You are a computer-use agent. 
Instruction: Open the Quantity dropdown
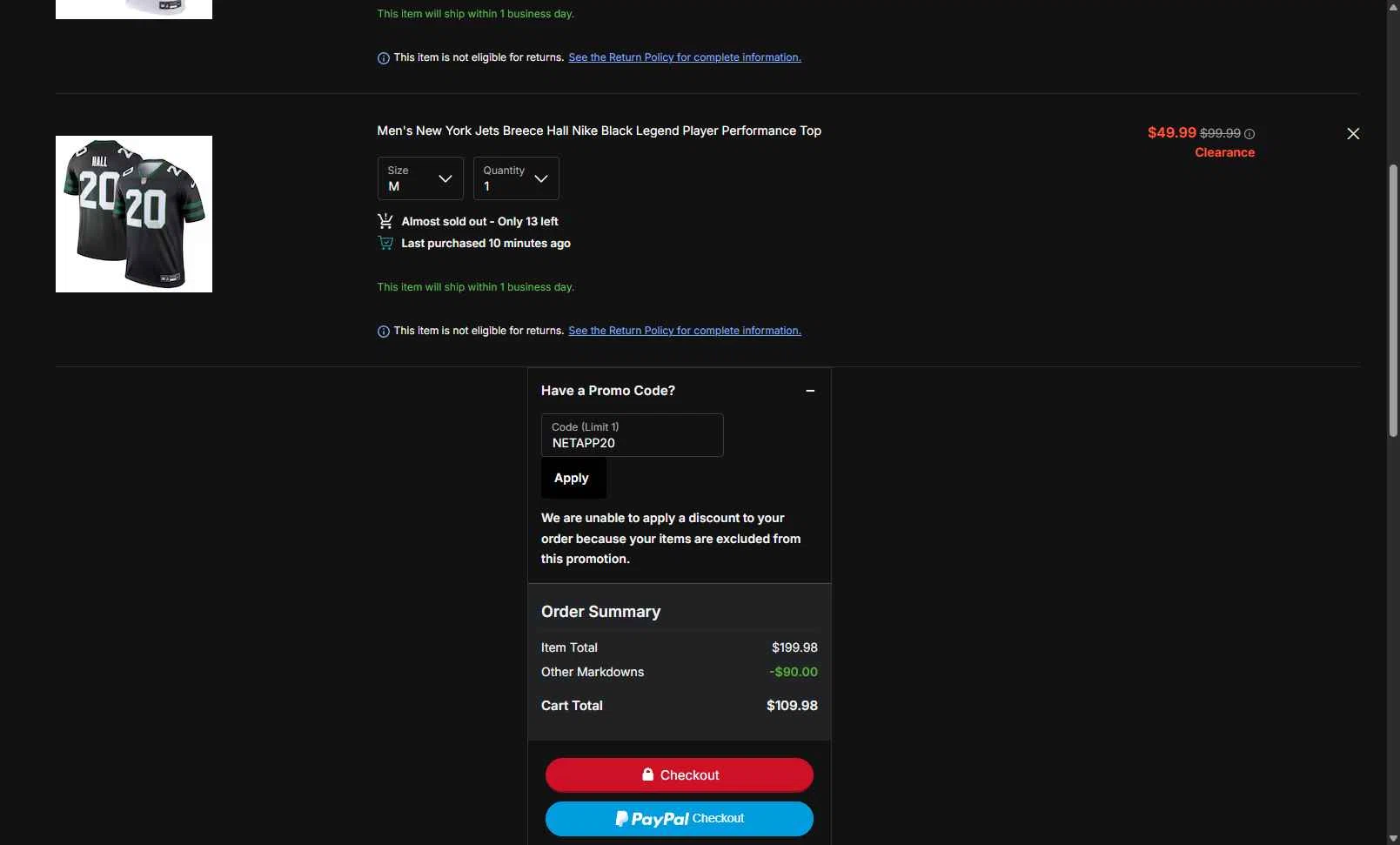pyautogui.click(x=516, y=178)
